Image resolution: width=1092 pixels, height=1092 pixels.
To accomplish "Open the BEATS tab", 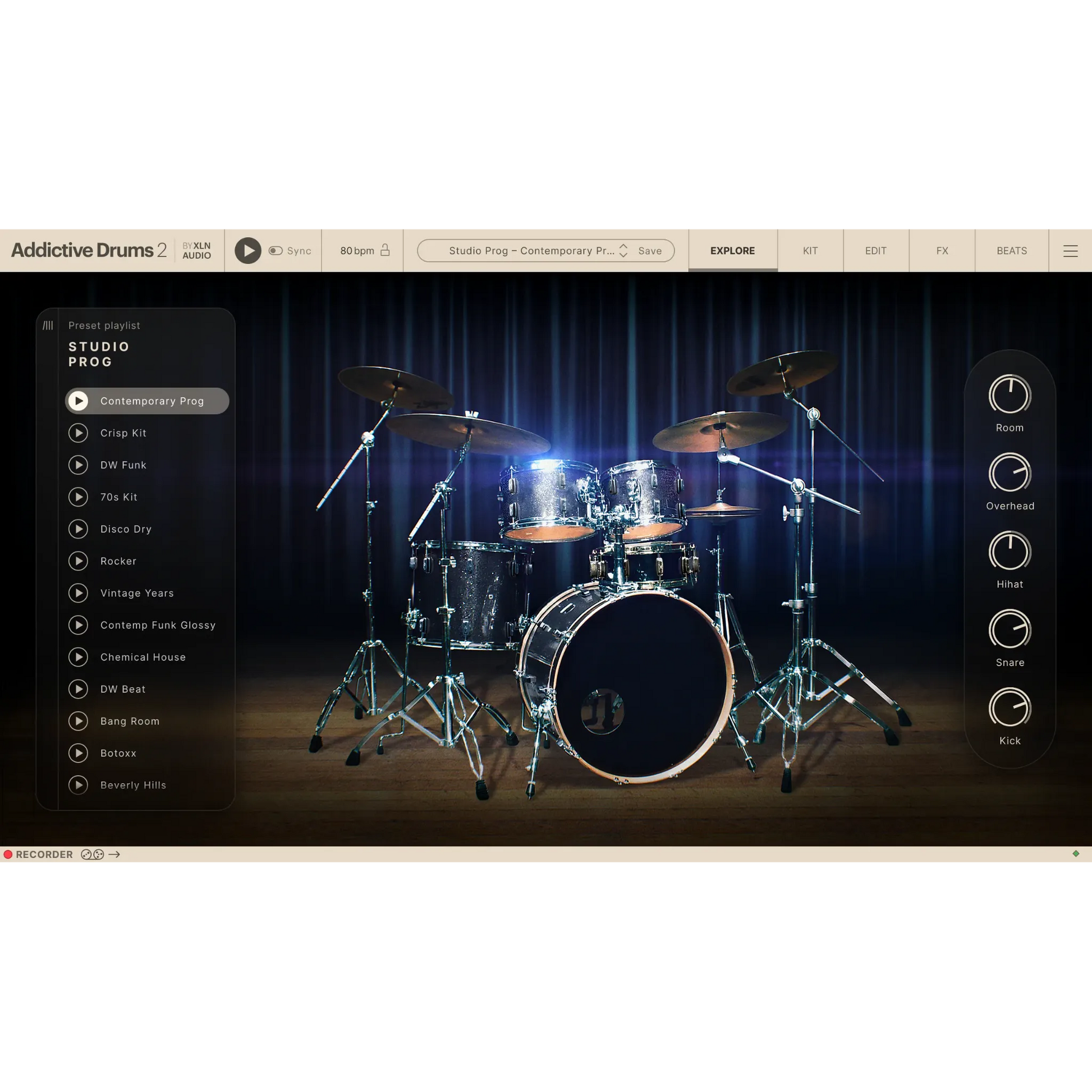I will click(1012, 250).
